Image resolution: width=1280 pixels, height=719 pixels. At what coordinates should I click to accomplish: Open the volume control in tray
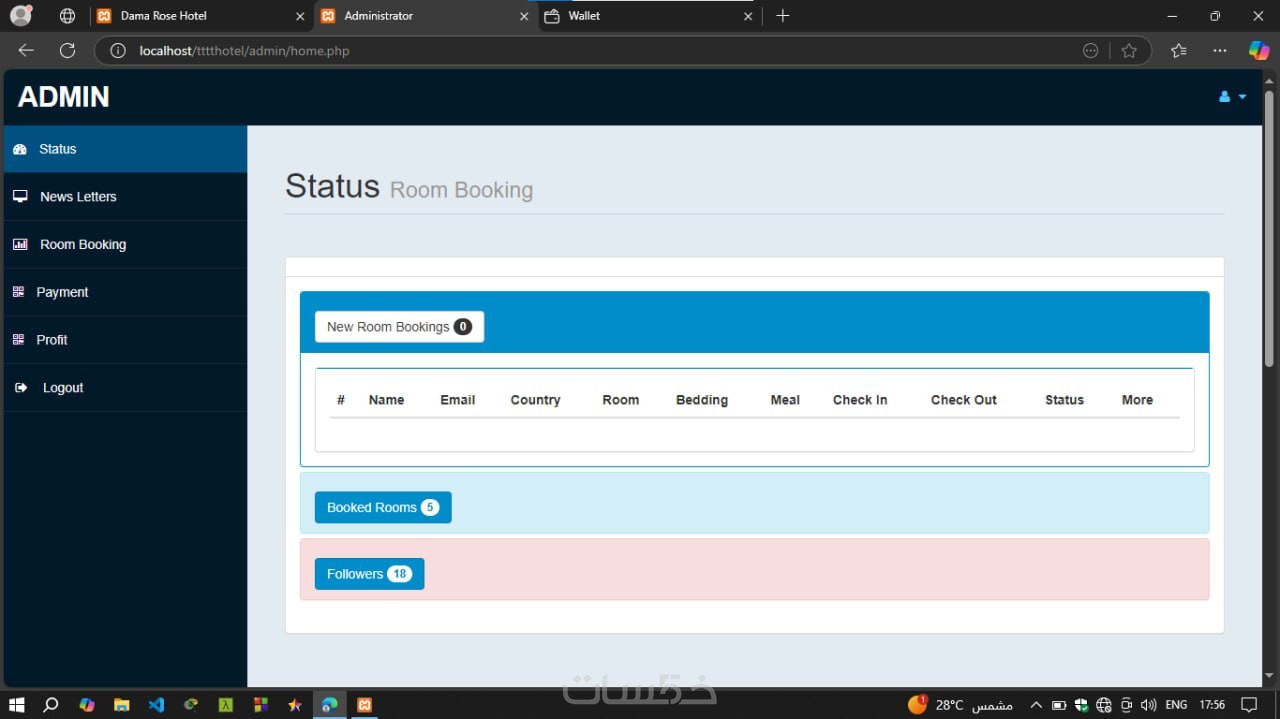click(1148, 705)
